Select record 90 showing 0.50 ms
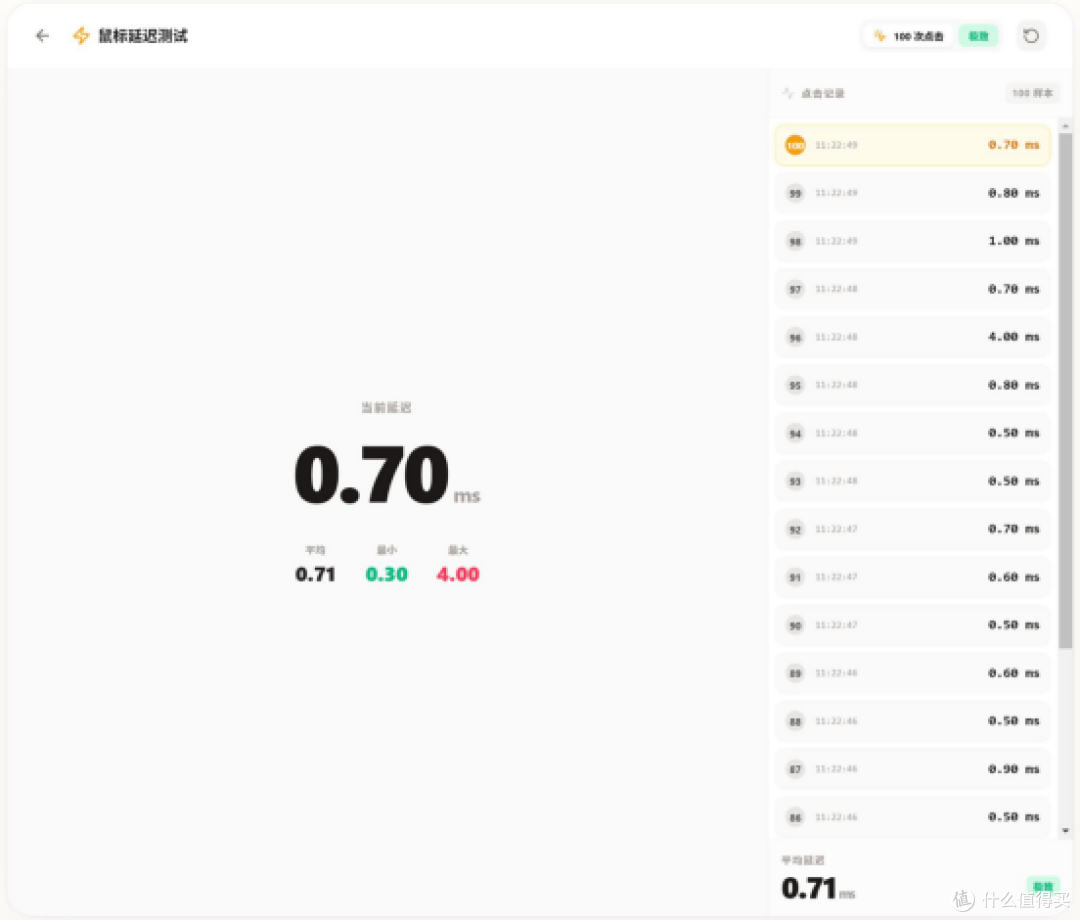Viewport: 1080px width, 922px height. click(x=912, y=625)
